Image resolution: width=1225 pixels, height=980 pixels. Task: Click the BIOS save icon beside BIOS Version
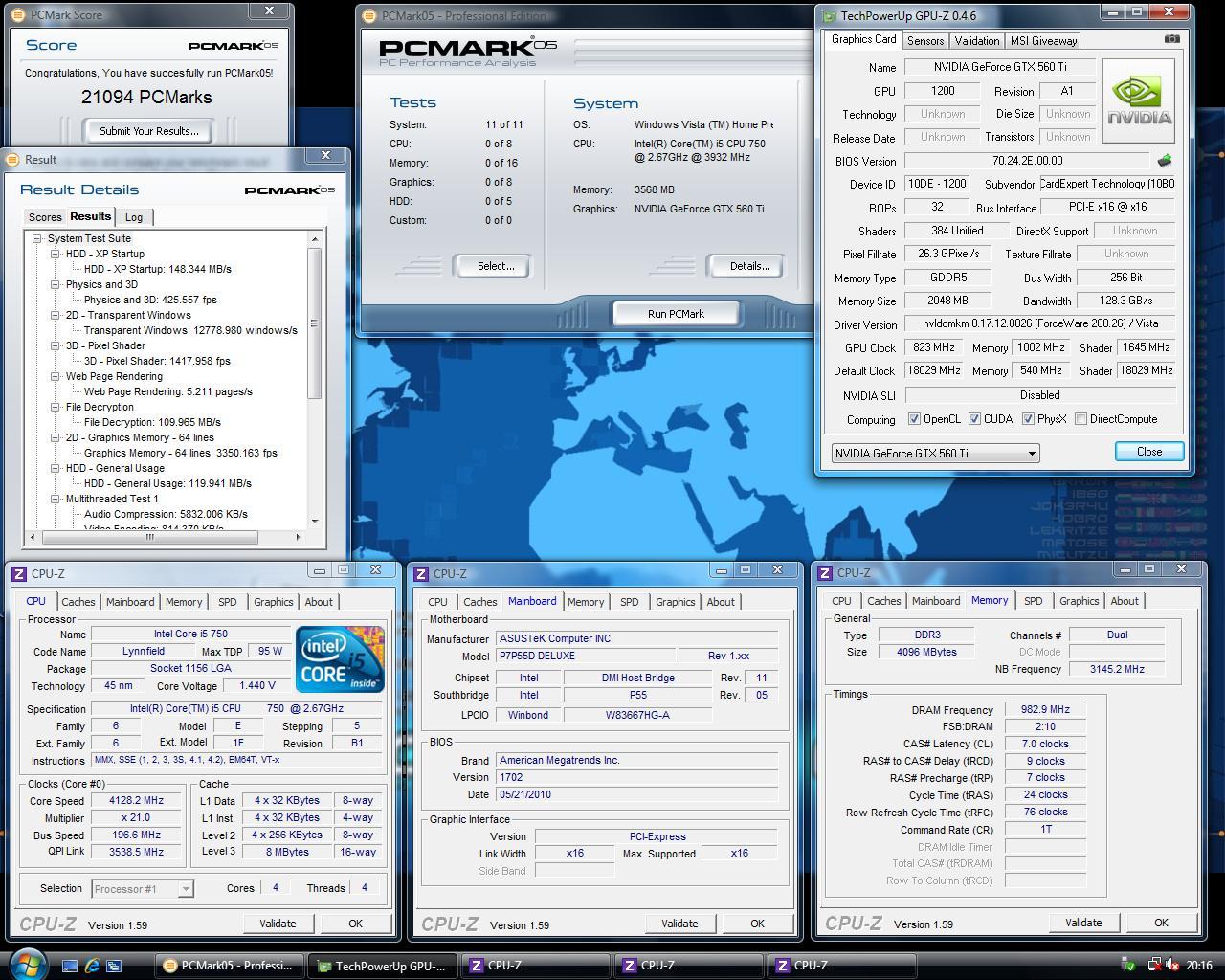point(1165,161)
